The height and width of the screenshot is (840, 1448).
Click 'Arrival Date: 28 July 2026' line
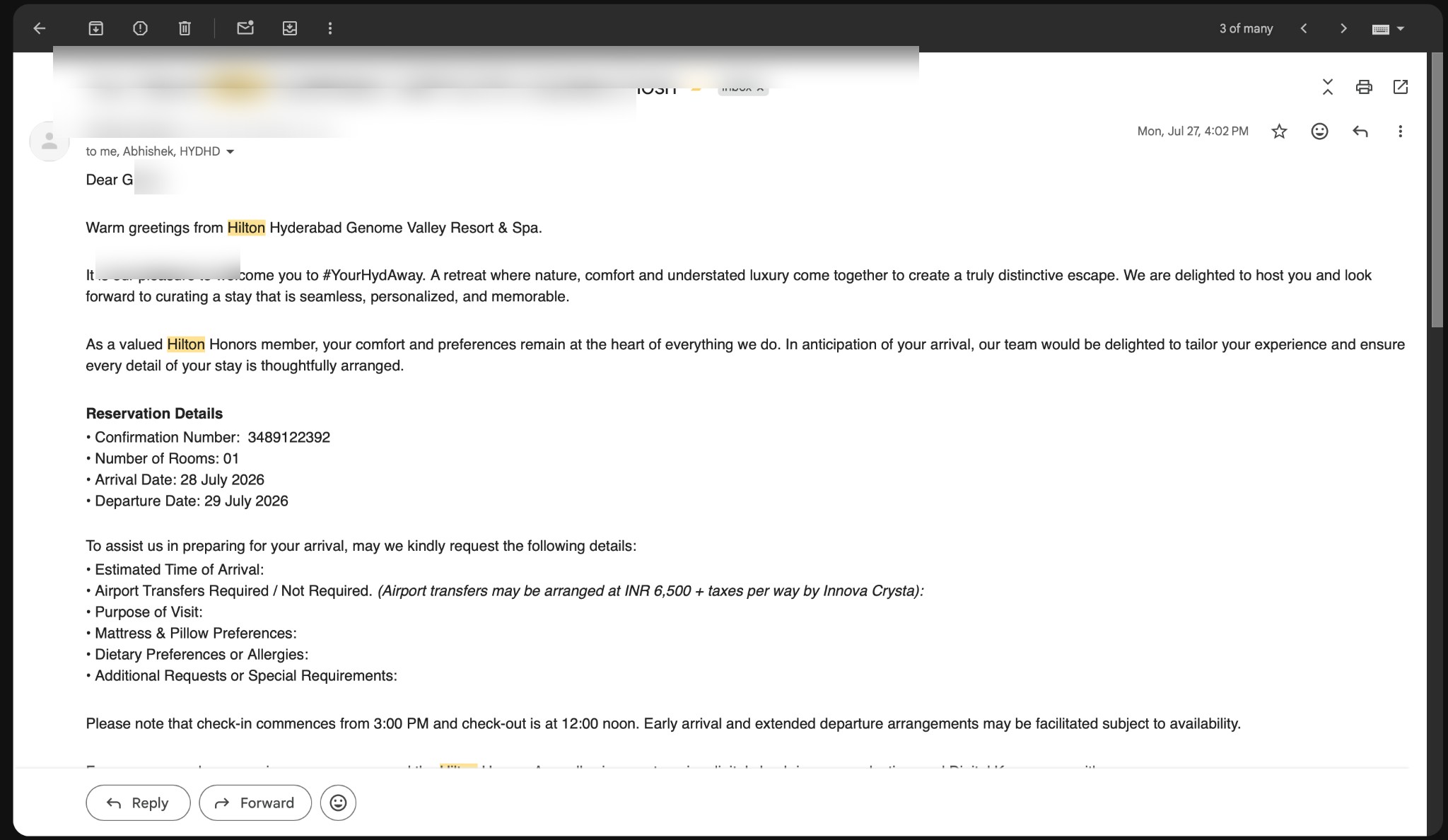(x=175, y=480)
